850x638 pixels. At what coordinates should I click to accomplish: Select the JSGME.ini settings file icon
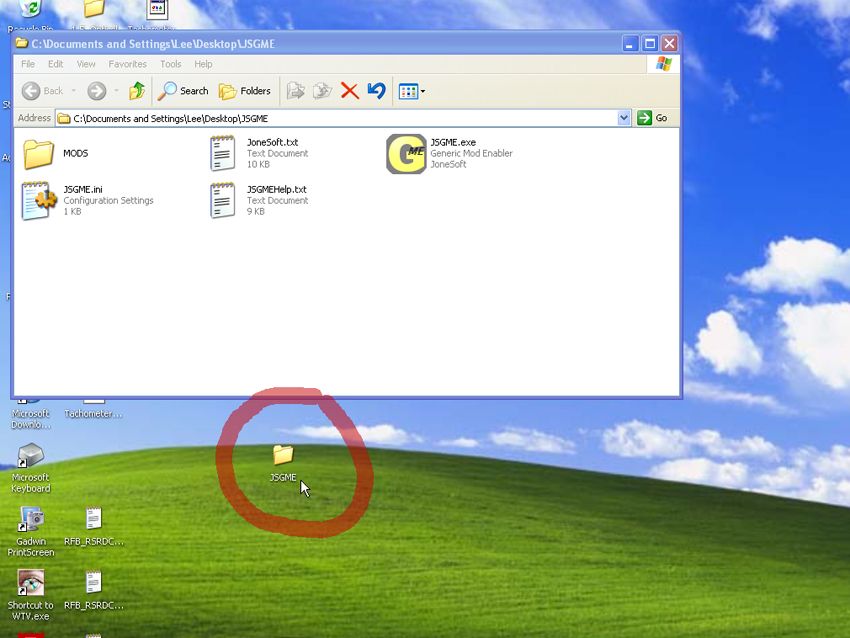click(x=38, y=201)
